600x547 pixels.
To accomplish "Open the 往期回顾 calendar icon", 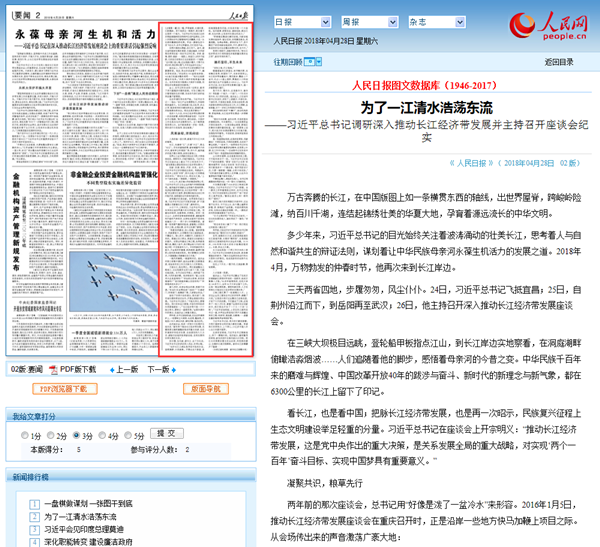I will pyautogui.click(x=310, y=62).
